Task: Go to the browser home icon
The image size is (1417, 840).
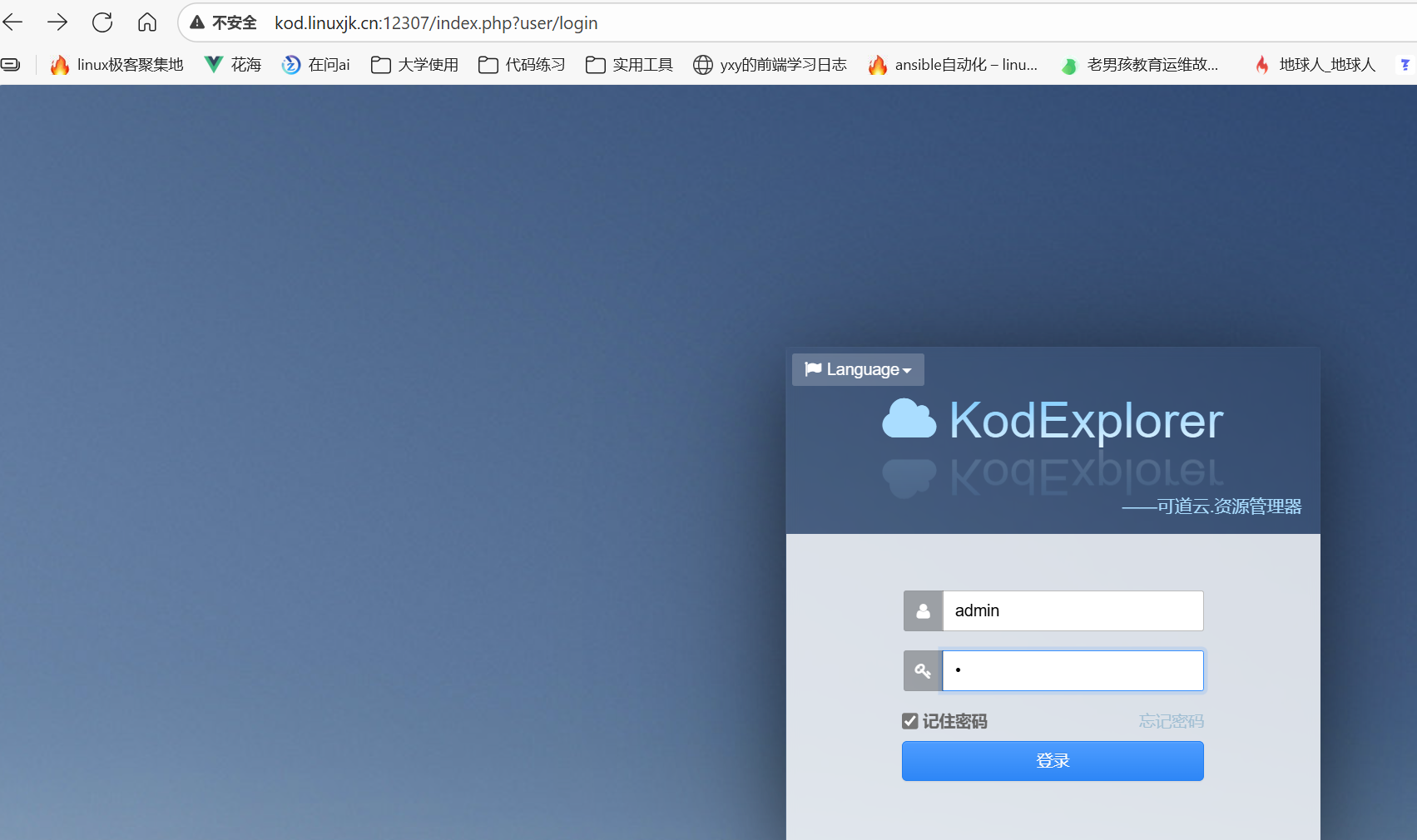Action: tap(147, 22)
